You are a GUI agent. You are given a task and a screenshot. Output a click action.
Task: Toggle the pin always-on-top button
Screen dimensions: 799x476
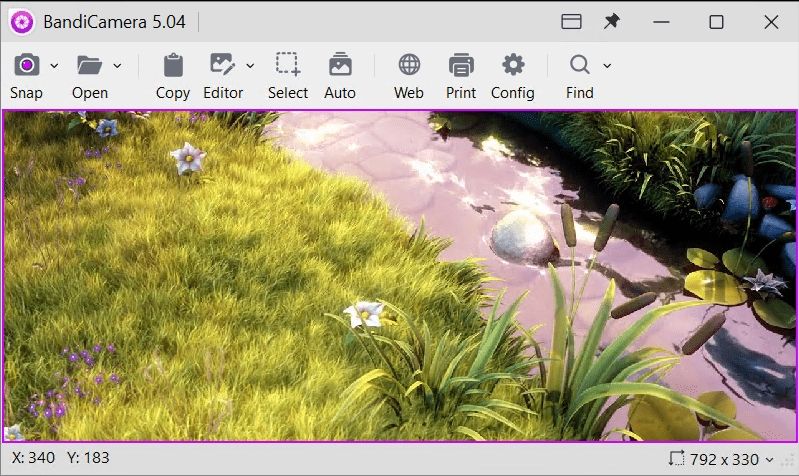612,22
